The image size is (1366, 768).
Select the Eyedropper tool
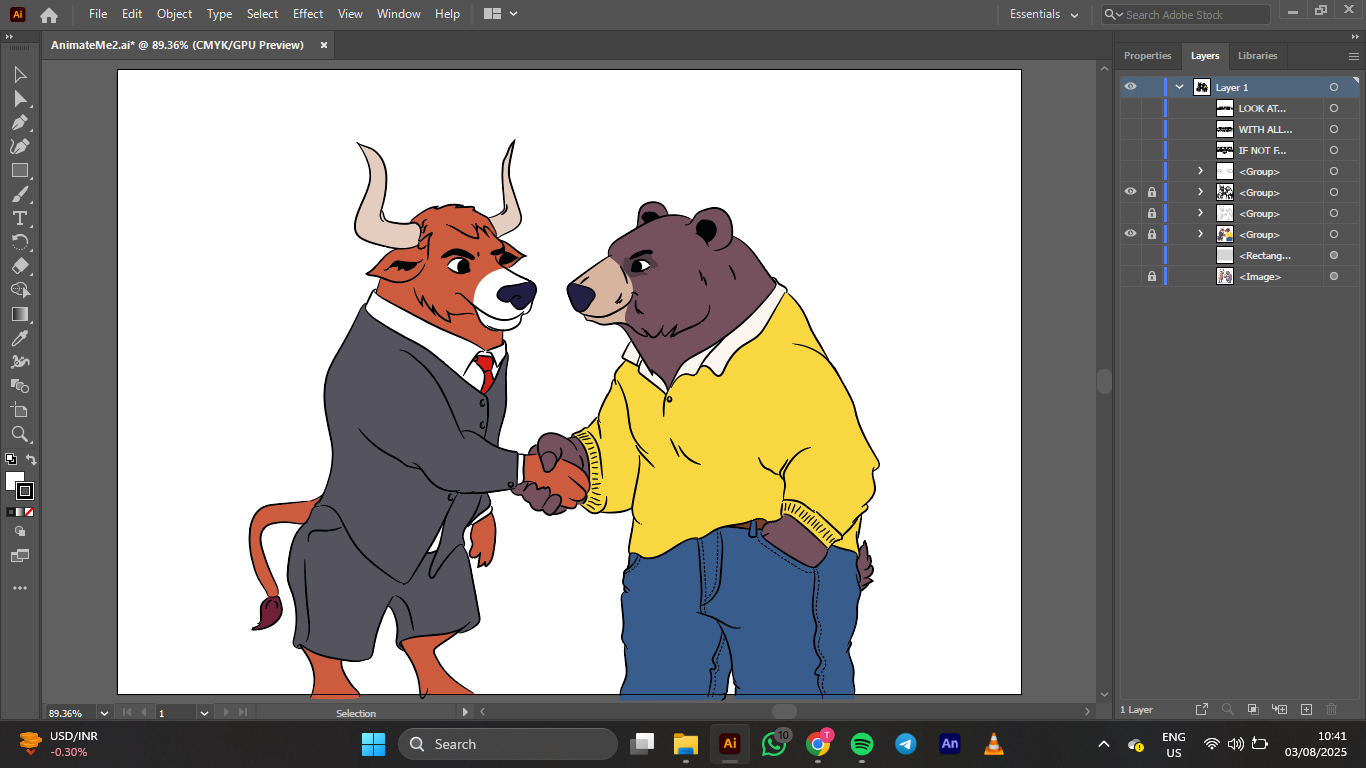pos(20,338)
